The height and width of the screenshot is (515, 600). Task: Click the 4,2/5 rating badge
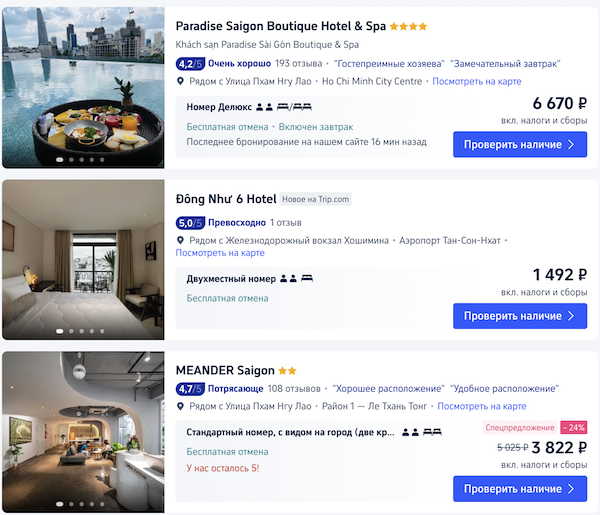190,64
